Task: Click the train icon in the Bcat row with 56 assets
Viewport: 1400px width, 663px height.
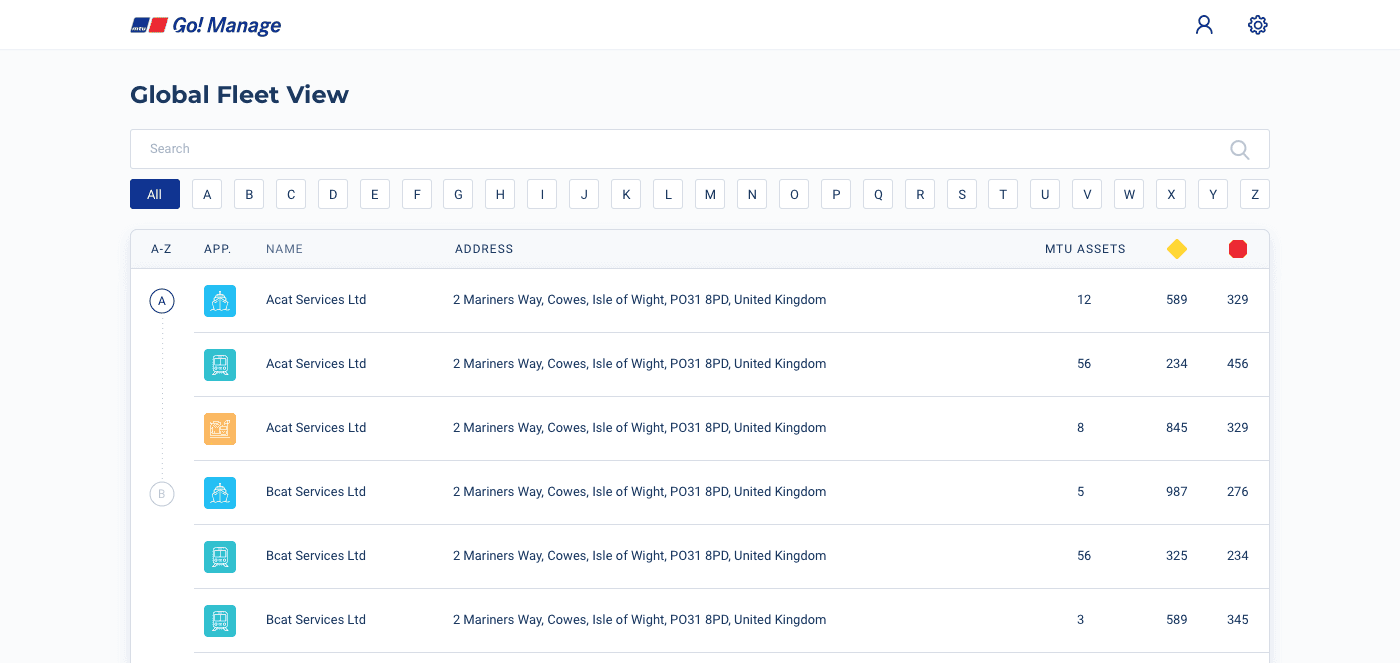Action: (220, 557)
